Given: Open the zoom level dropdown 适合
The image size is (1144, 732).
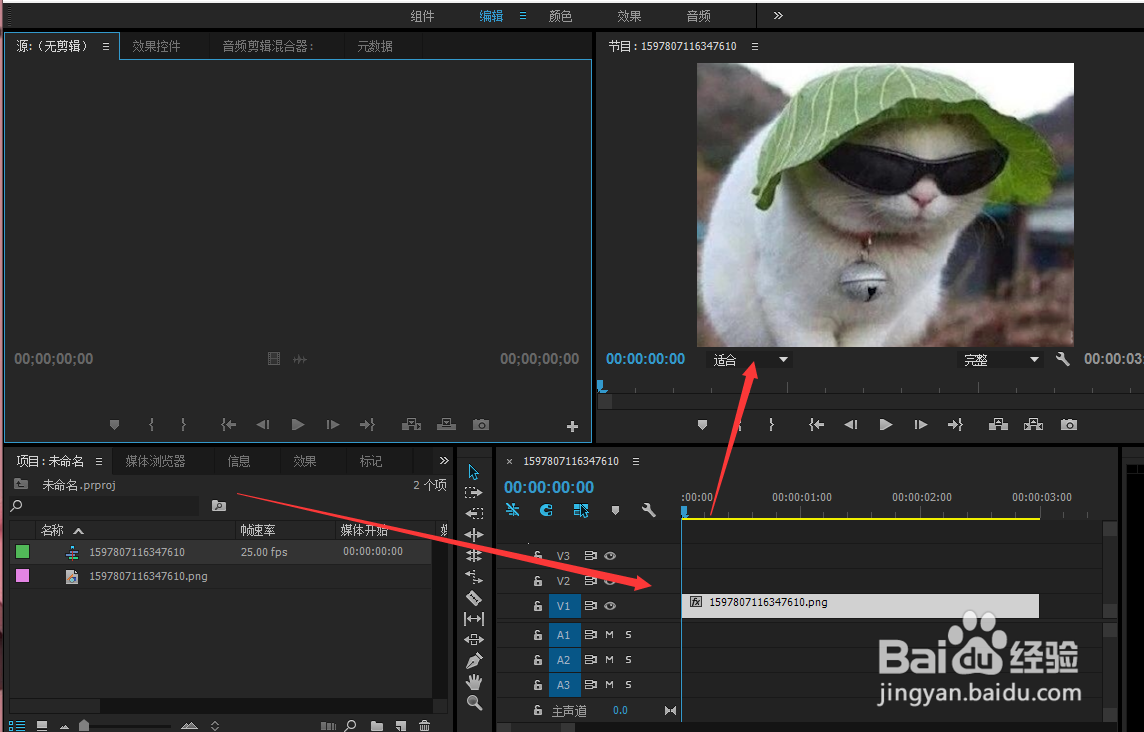Looking at the screenshot, I should coord(749,360).
